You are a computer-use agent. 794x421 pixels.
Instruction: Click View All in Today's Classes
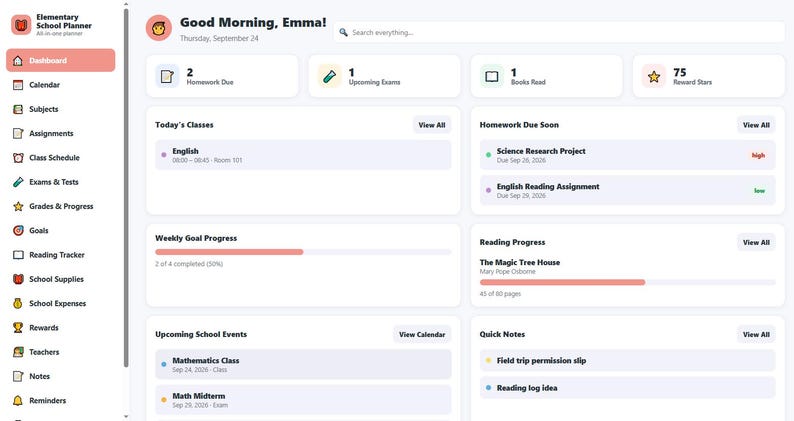[432, 125]
